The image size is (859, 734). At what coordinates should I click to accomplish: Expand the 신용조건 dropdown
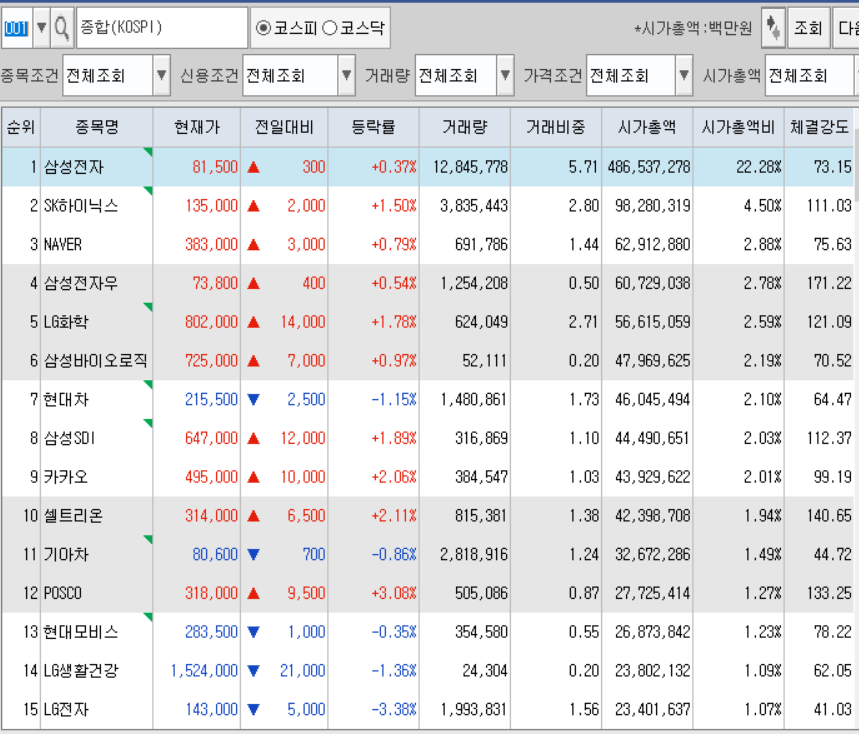point(346,76)
